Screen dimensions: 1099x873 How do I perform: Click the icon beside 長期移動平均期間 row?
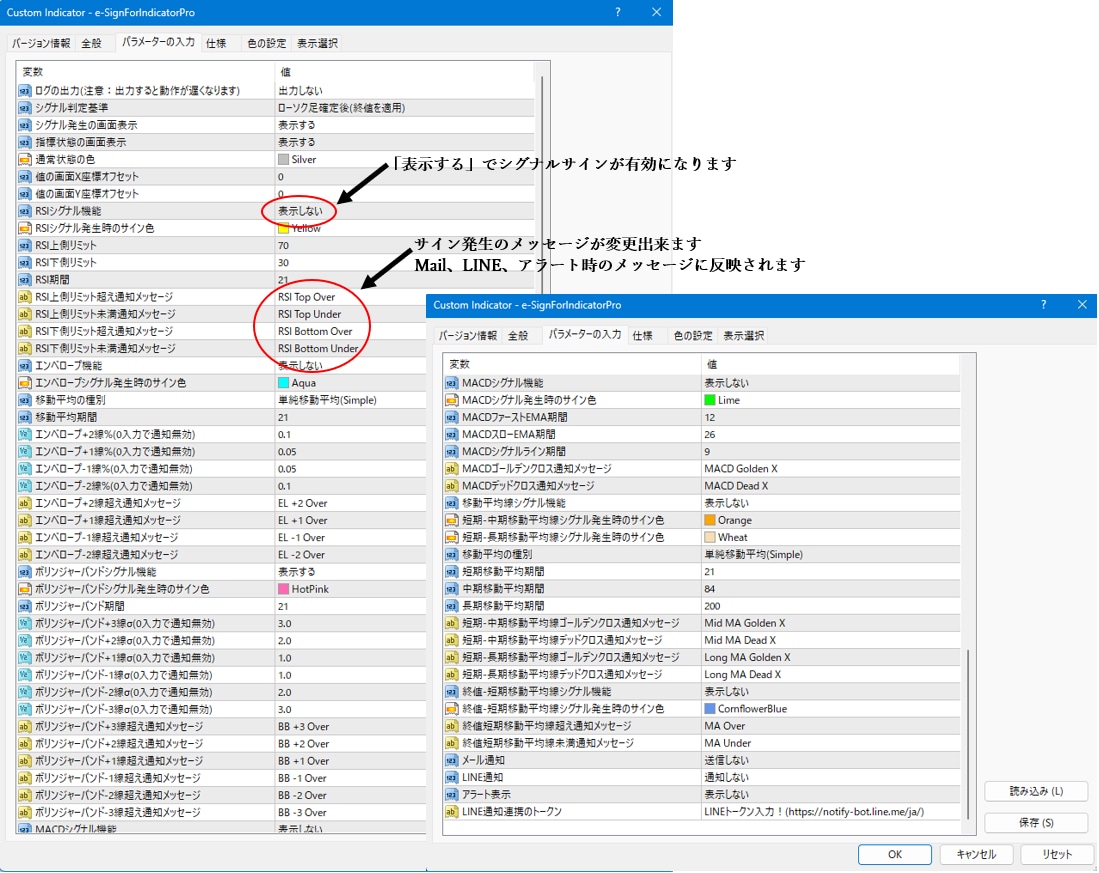coord(451,606)
